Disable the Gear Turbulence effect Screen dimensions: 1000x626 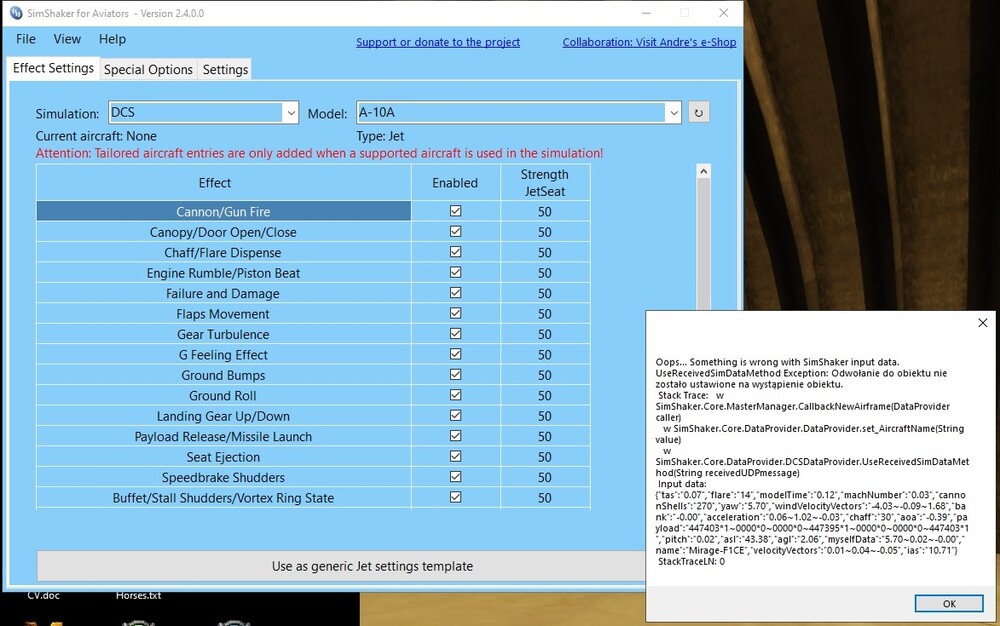[x=455, y=333]
